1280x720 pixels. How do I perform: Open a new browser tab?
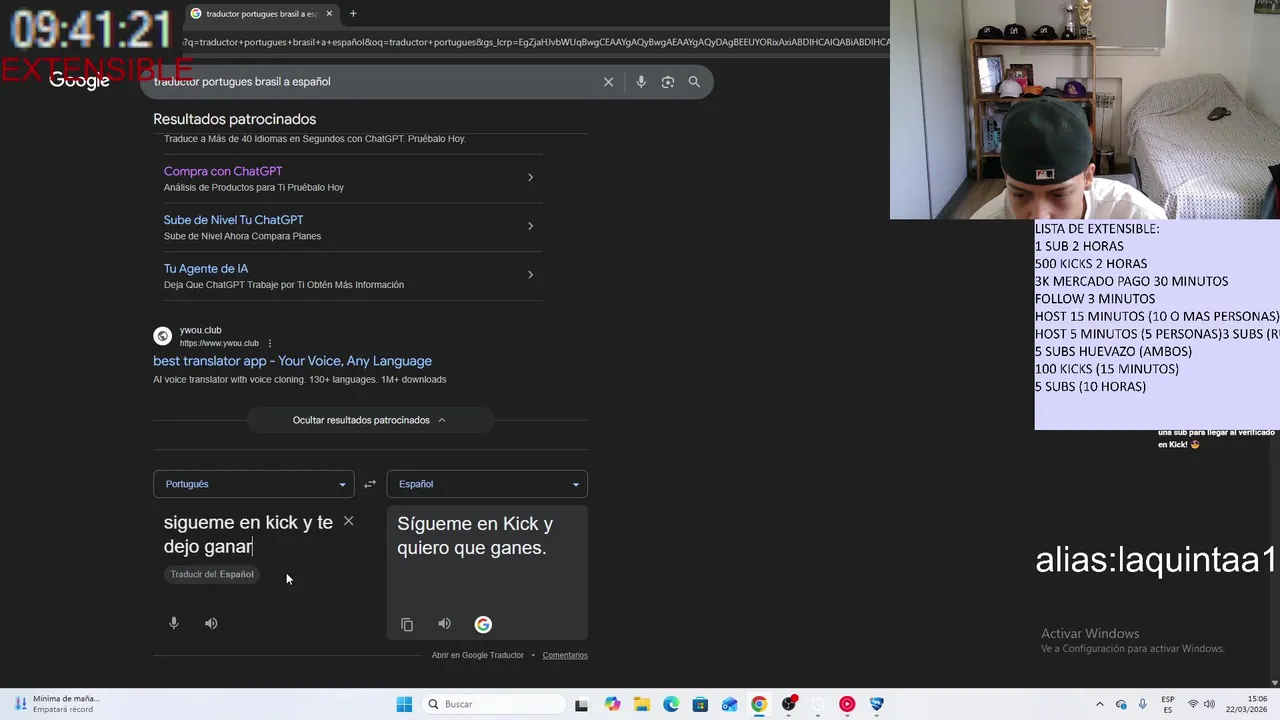[x=353, y=14]
